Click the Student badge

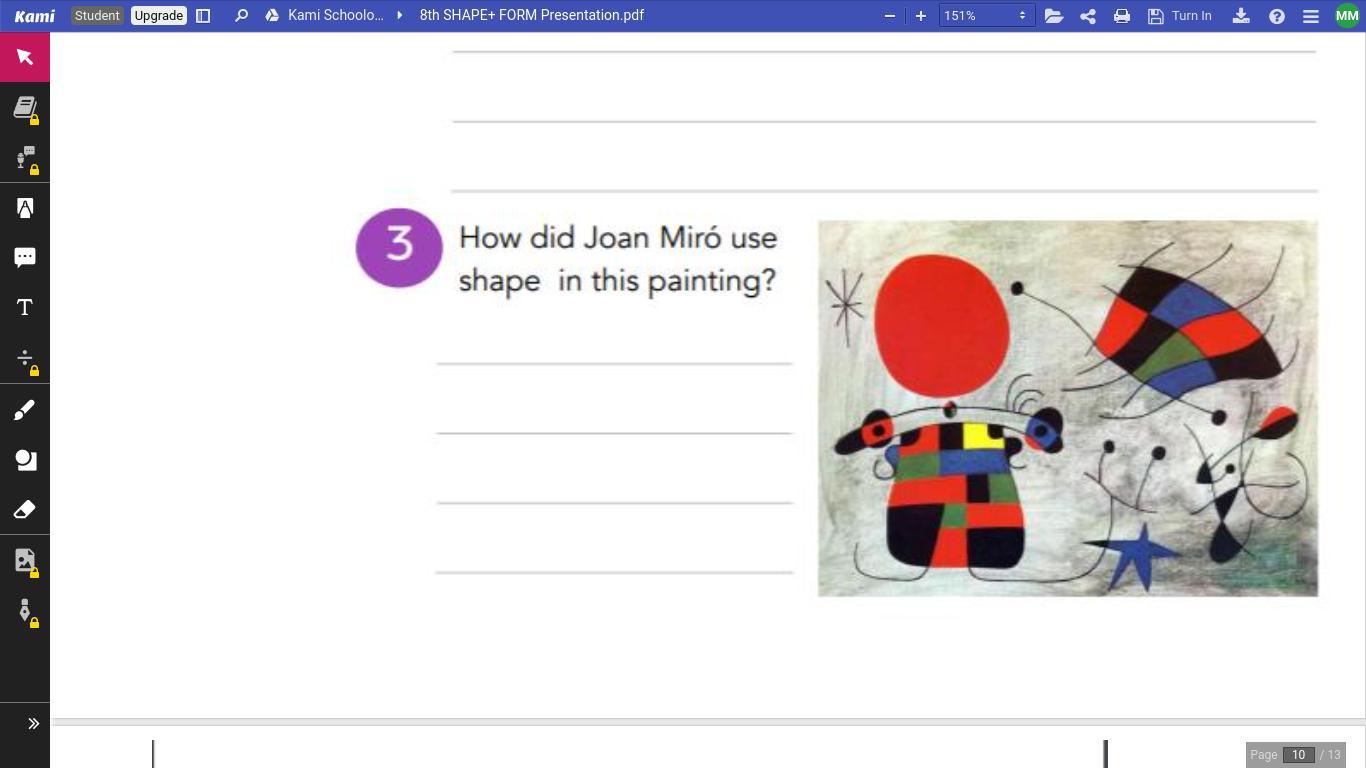click(97, 16)
